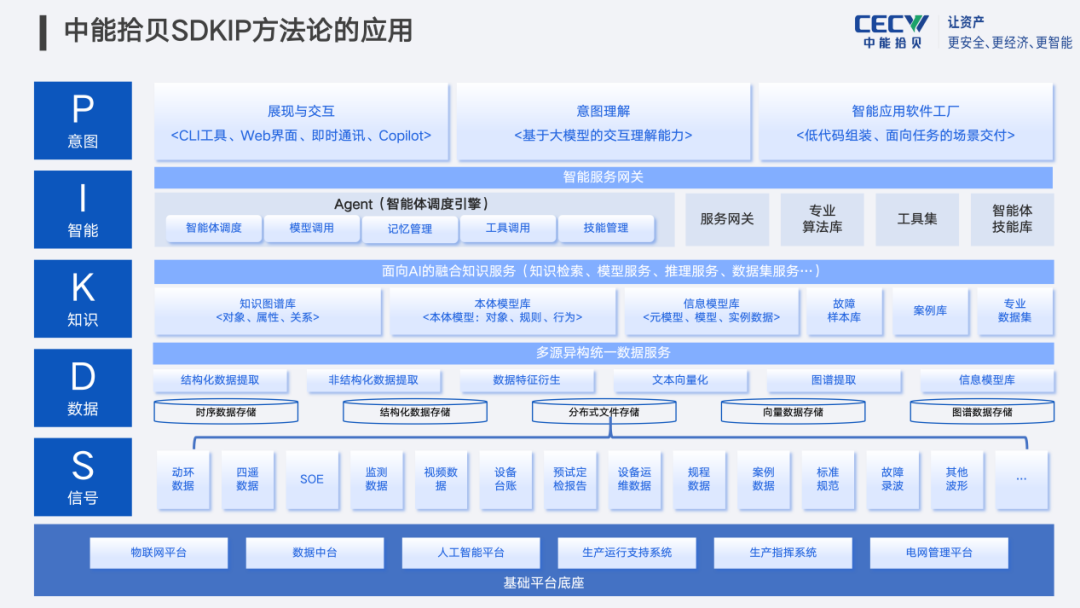Select the 记忆管理 button
The image size is (1080, 608).
[409, 229]
